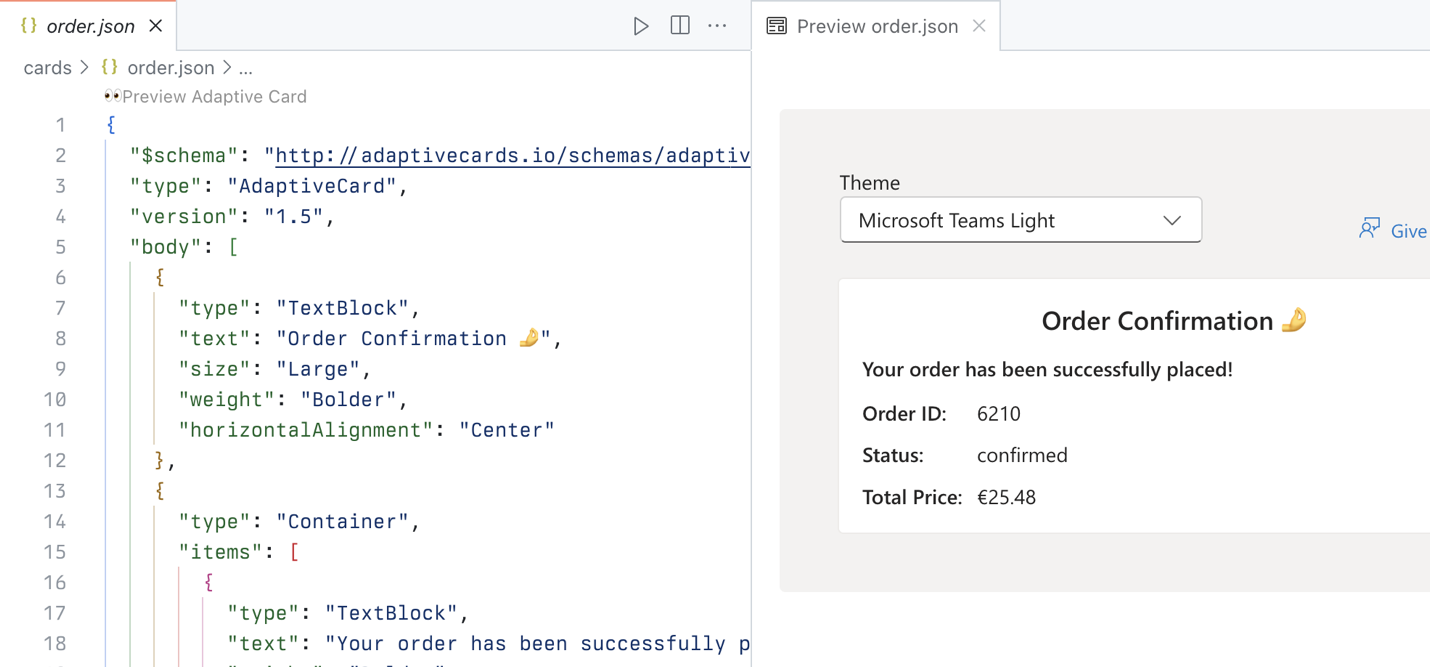1430x667 pixels.
Task: Select line number 8 in the gutter
Action: (x=60, y=338)
